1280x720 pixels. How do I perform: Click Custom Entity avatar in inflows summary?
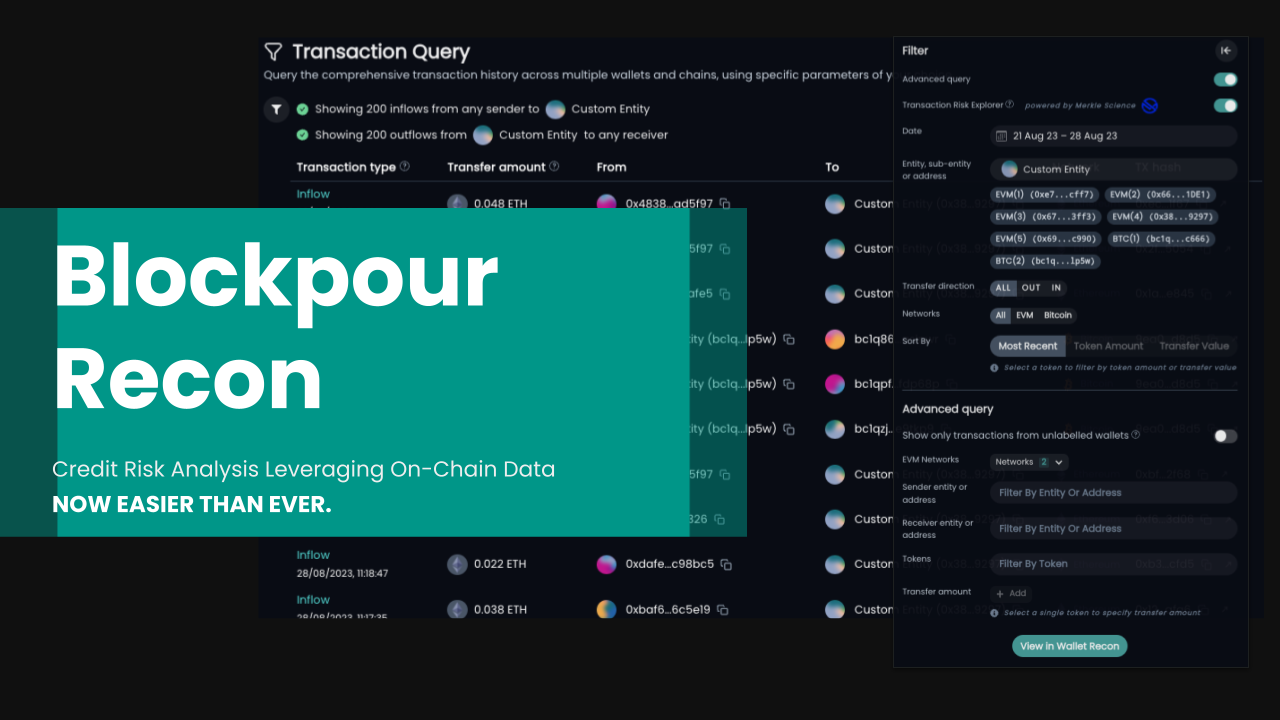(x=555, y=109)
